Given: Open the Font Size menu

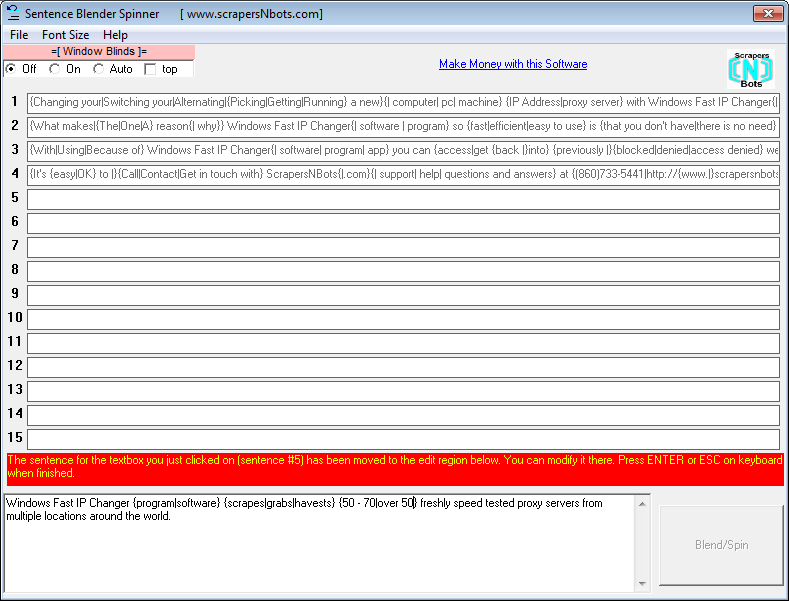Looking at the screenshot, I should 65,35.
